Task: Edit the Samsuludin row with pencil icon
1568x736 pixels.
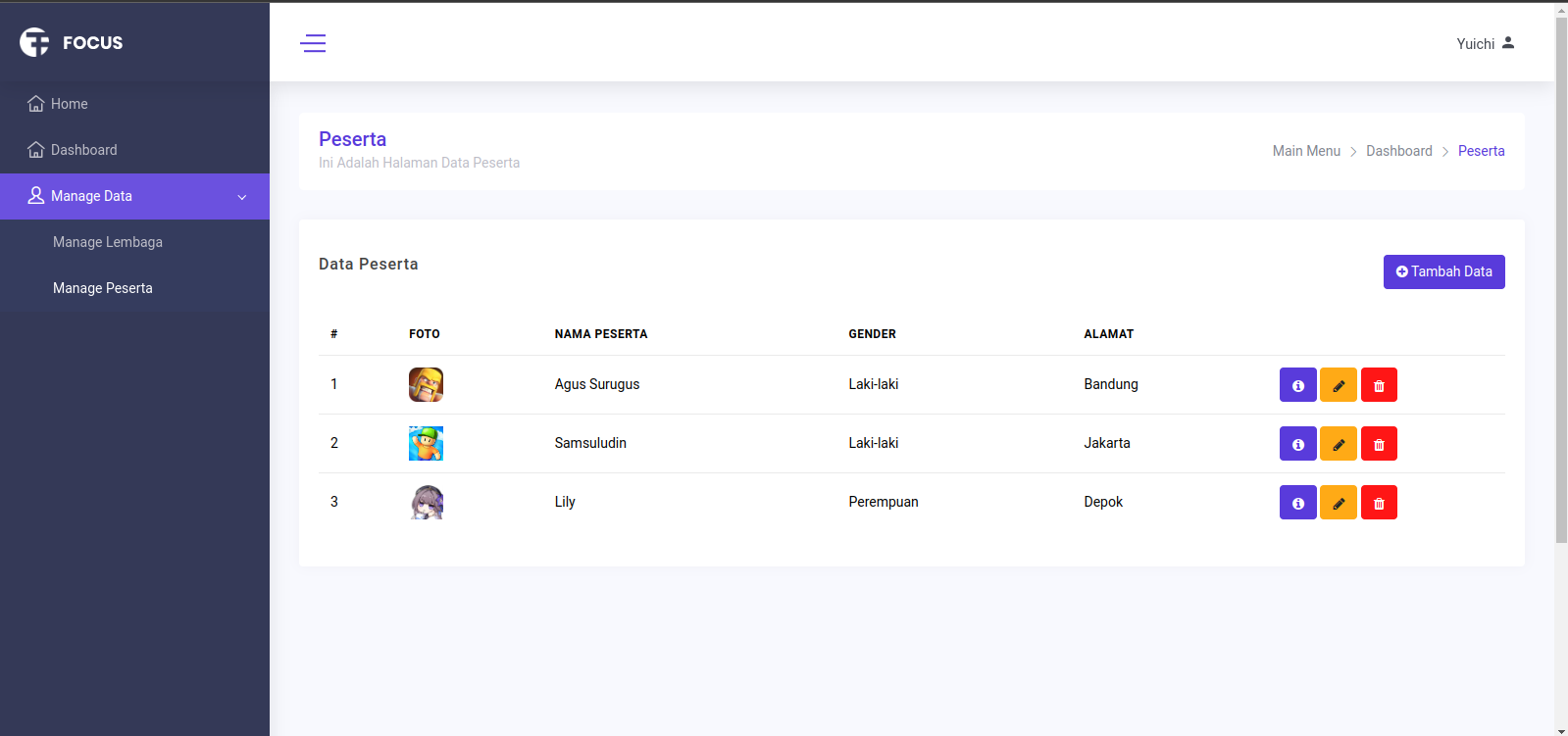Action: point(1338,444)
